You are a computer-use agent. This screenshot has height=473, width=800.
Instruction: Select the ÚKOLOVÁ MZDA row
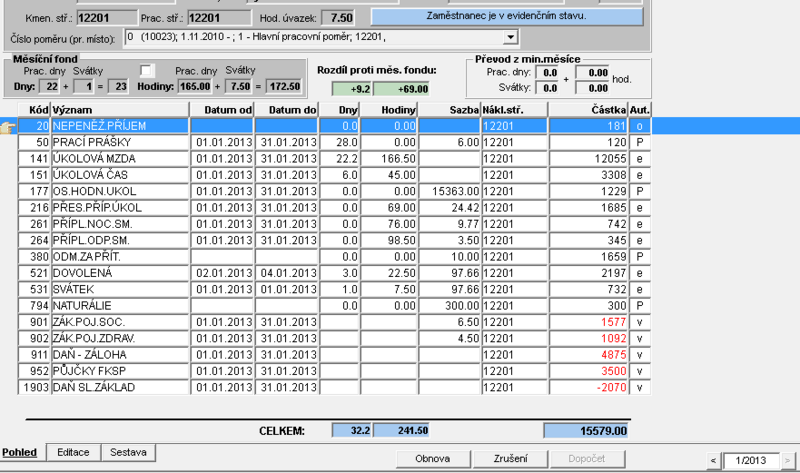click(x=334, y=159)
